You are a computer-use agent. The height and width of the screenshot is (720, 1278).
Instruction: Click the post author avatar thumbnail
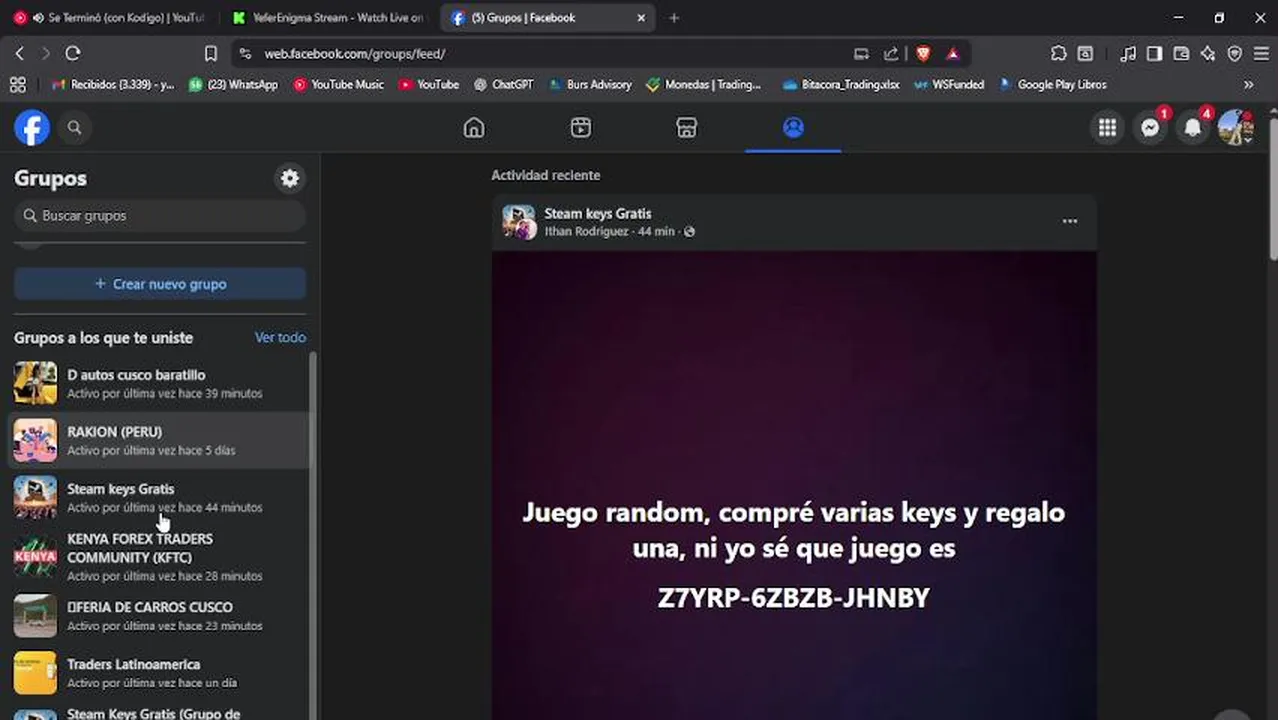(519, 222)
